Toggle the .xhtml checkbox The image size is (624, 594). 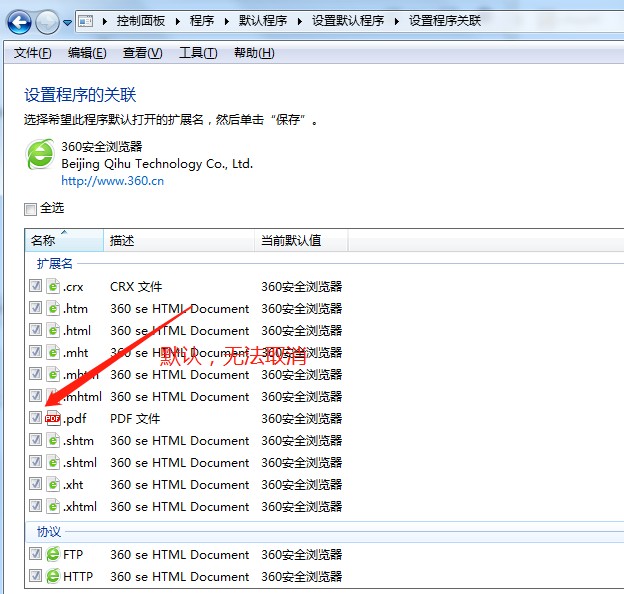point(35,505)
